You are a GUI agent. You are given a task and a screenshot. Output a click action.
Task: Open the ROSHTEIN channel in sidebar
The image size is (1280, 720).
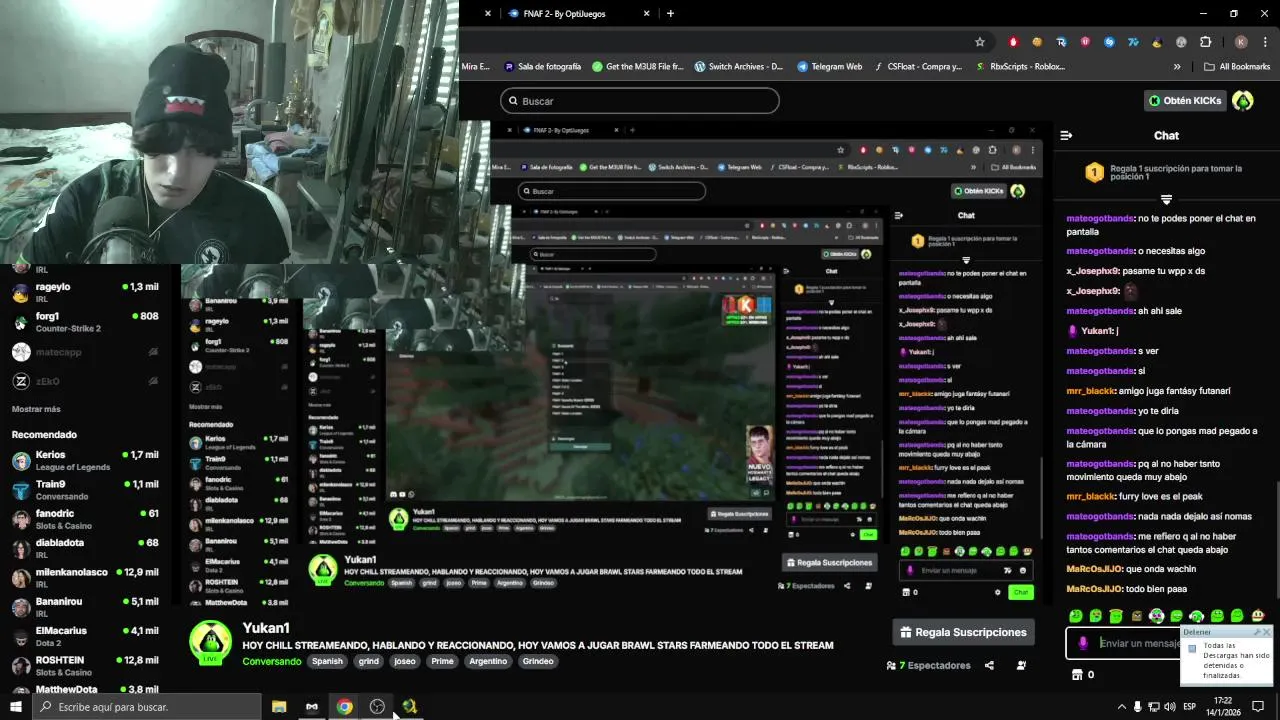pos(85,665)
